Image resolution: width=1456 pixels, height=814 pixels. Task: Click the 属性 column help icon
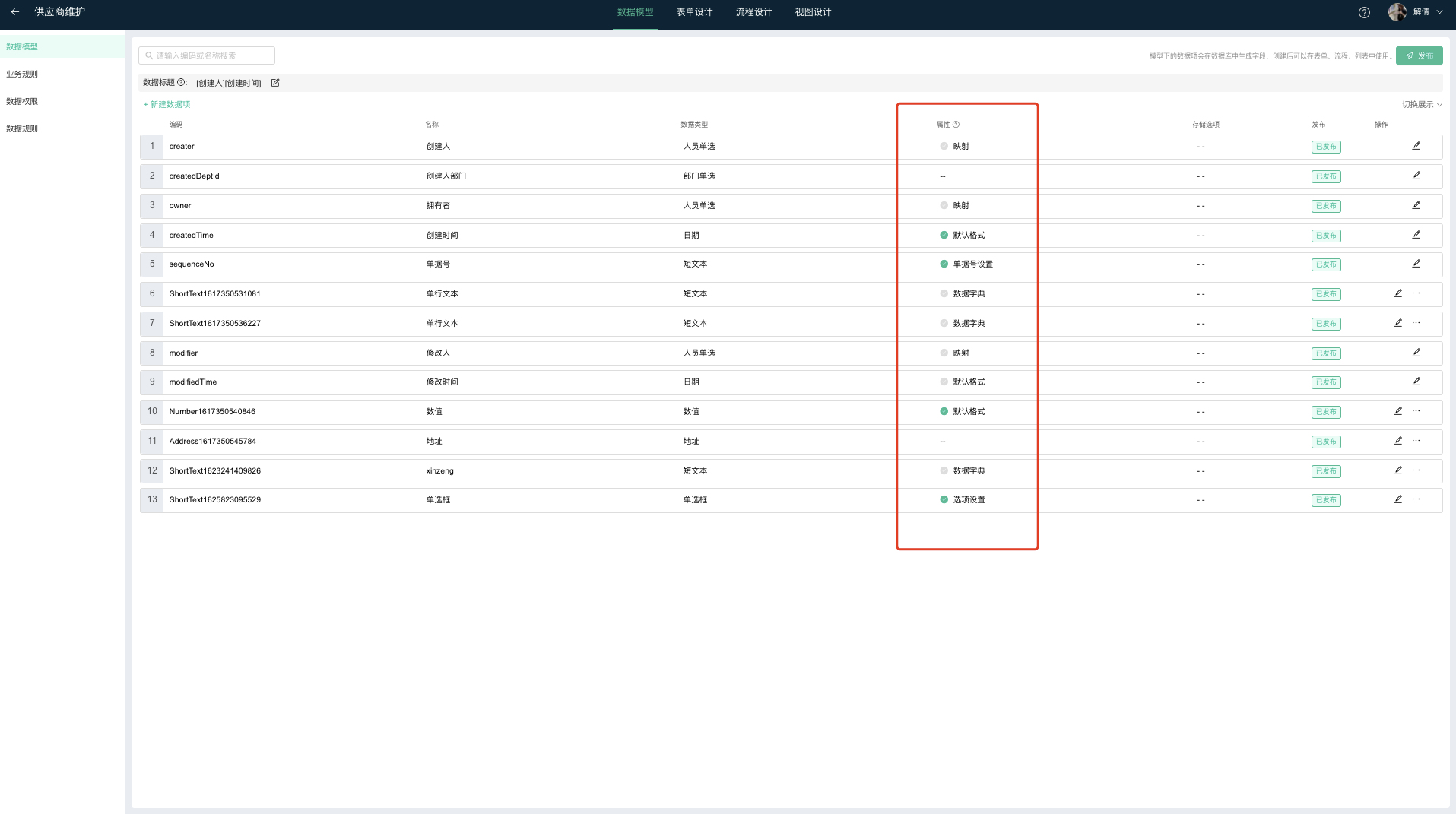956,125
